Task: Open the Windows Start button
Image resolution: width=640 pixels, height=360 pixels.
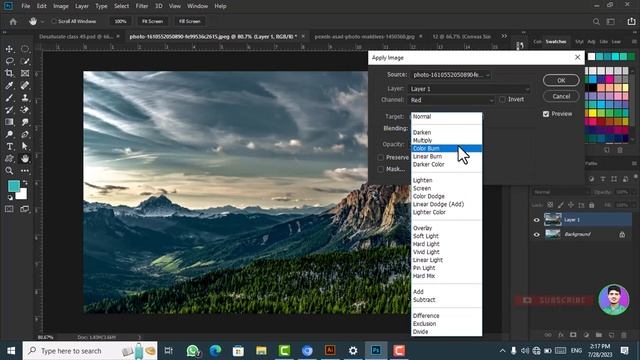Action: [x=11, y=351]
